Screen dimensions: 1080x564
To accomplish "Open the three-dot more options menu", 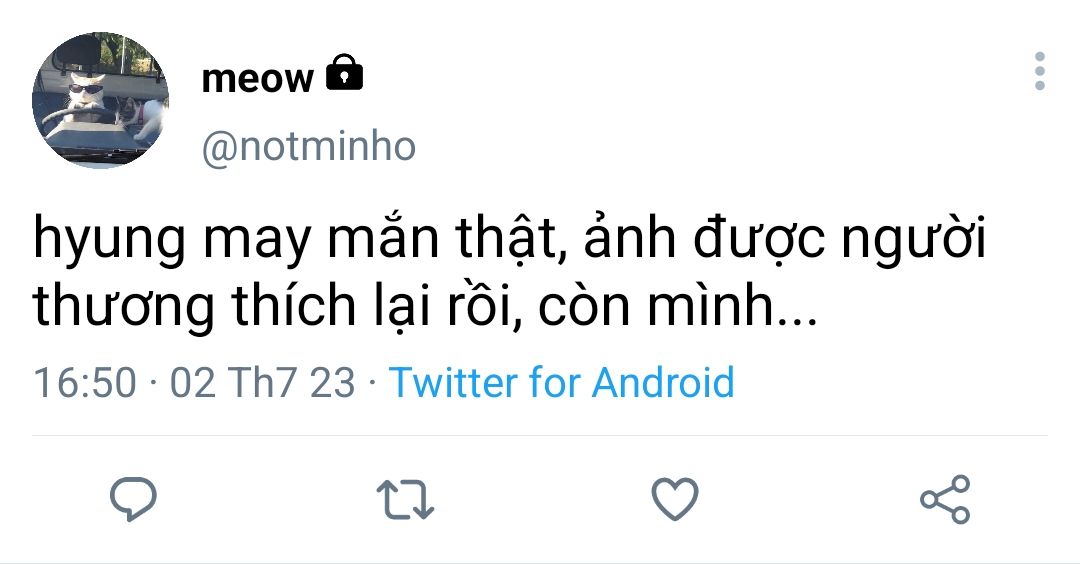I will click(1040, 72).
